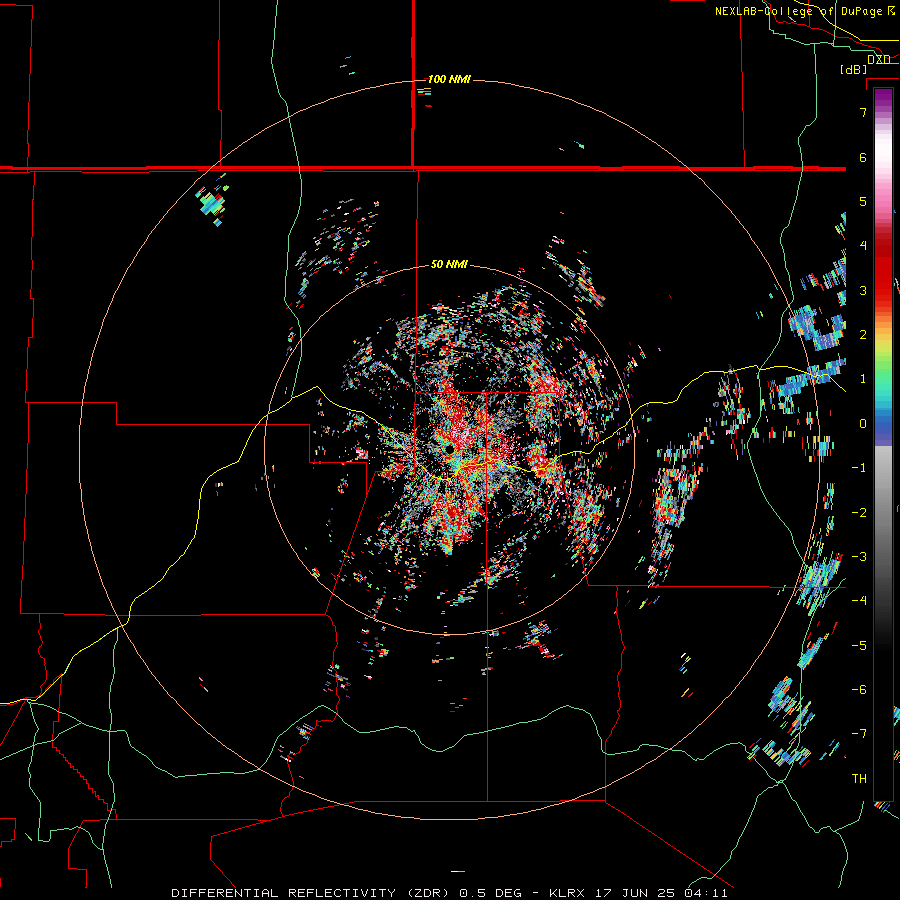Click the -3 value on the dB scale
The height and width of the screenshot is (900, 900).
pos(859,557)
